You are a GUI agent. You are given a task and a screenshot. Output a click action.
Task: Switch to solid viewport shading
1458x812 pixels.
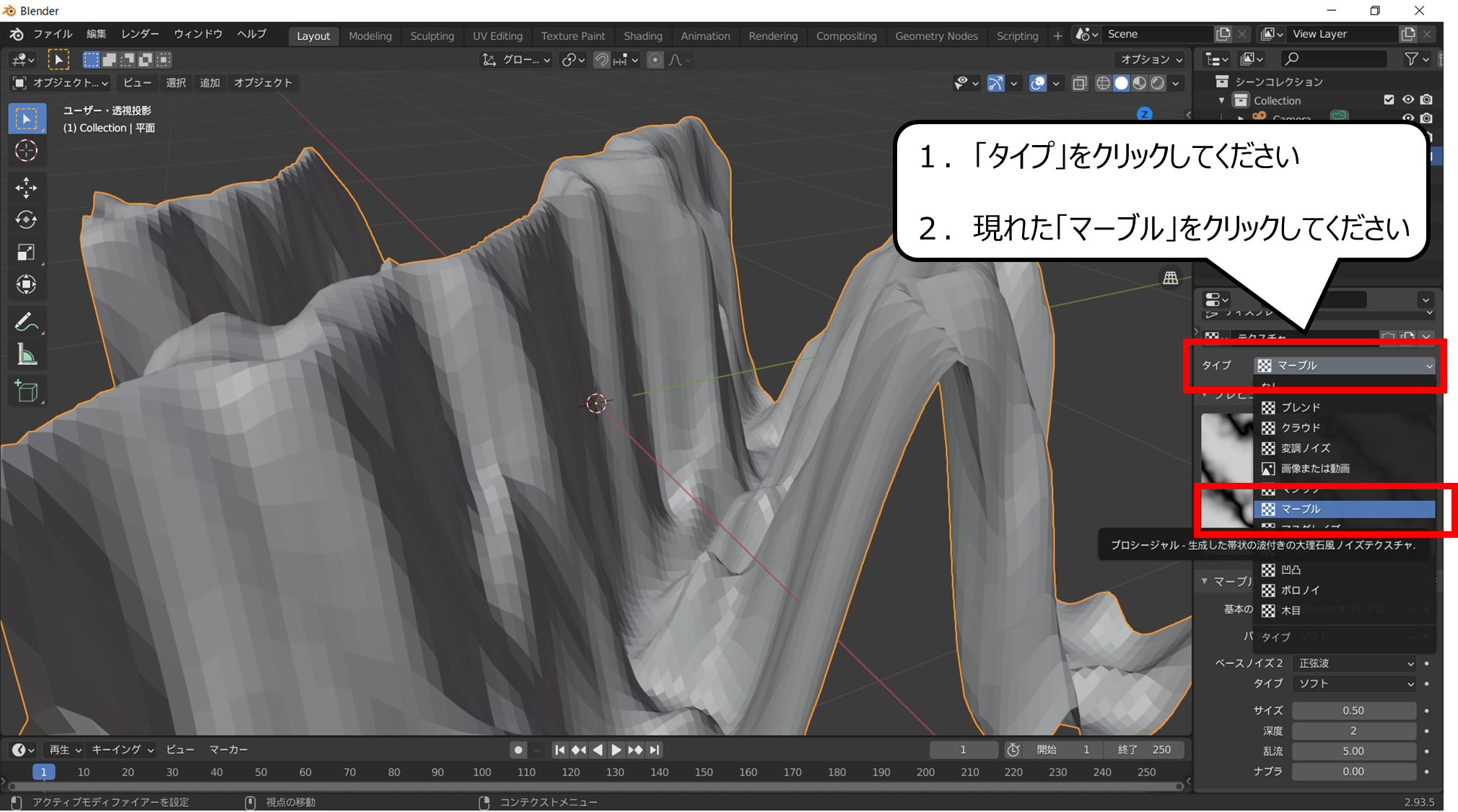click(x=1121, y=83)
